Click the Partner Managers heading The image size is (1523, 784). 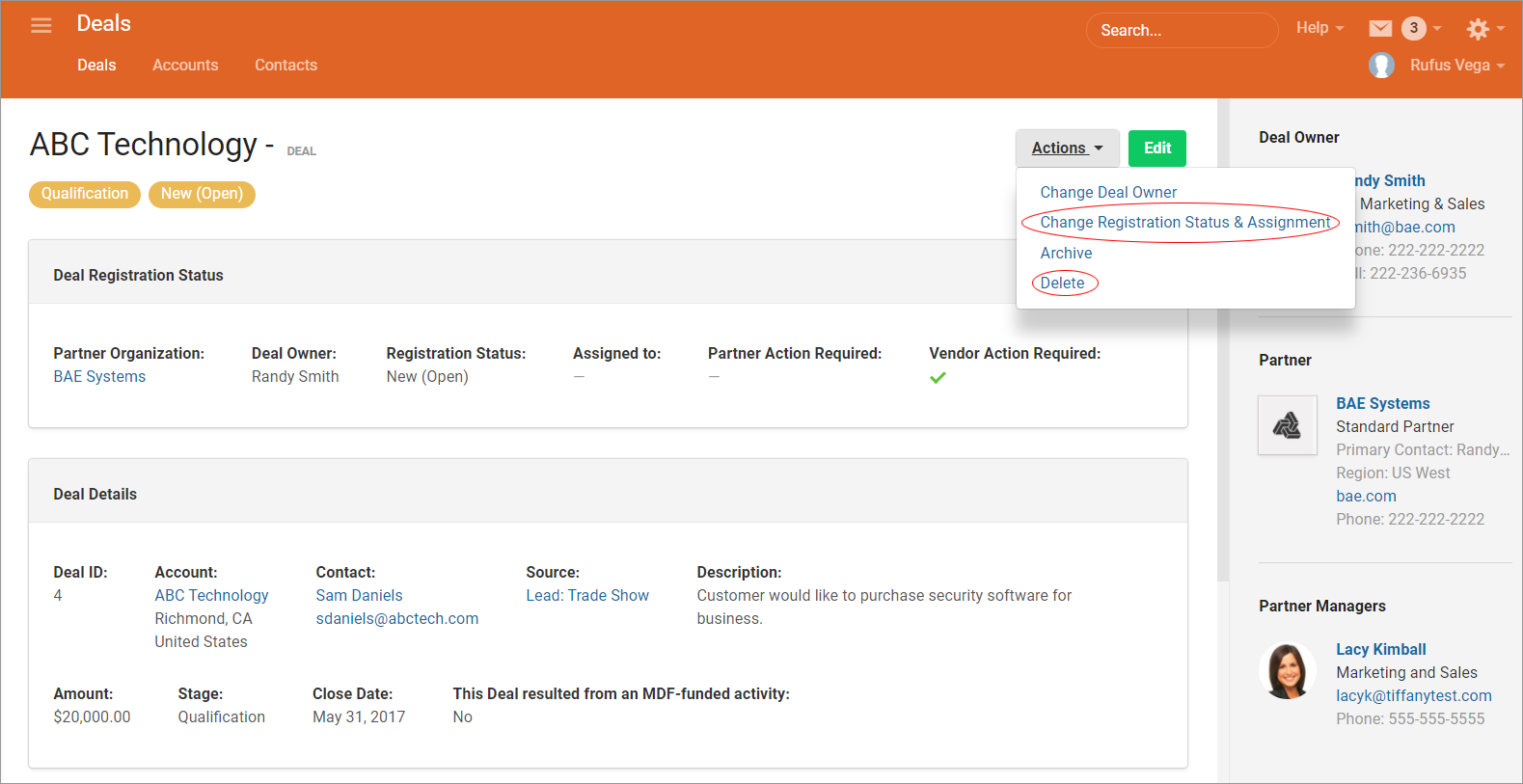(x=1321, y=607)
